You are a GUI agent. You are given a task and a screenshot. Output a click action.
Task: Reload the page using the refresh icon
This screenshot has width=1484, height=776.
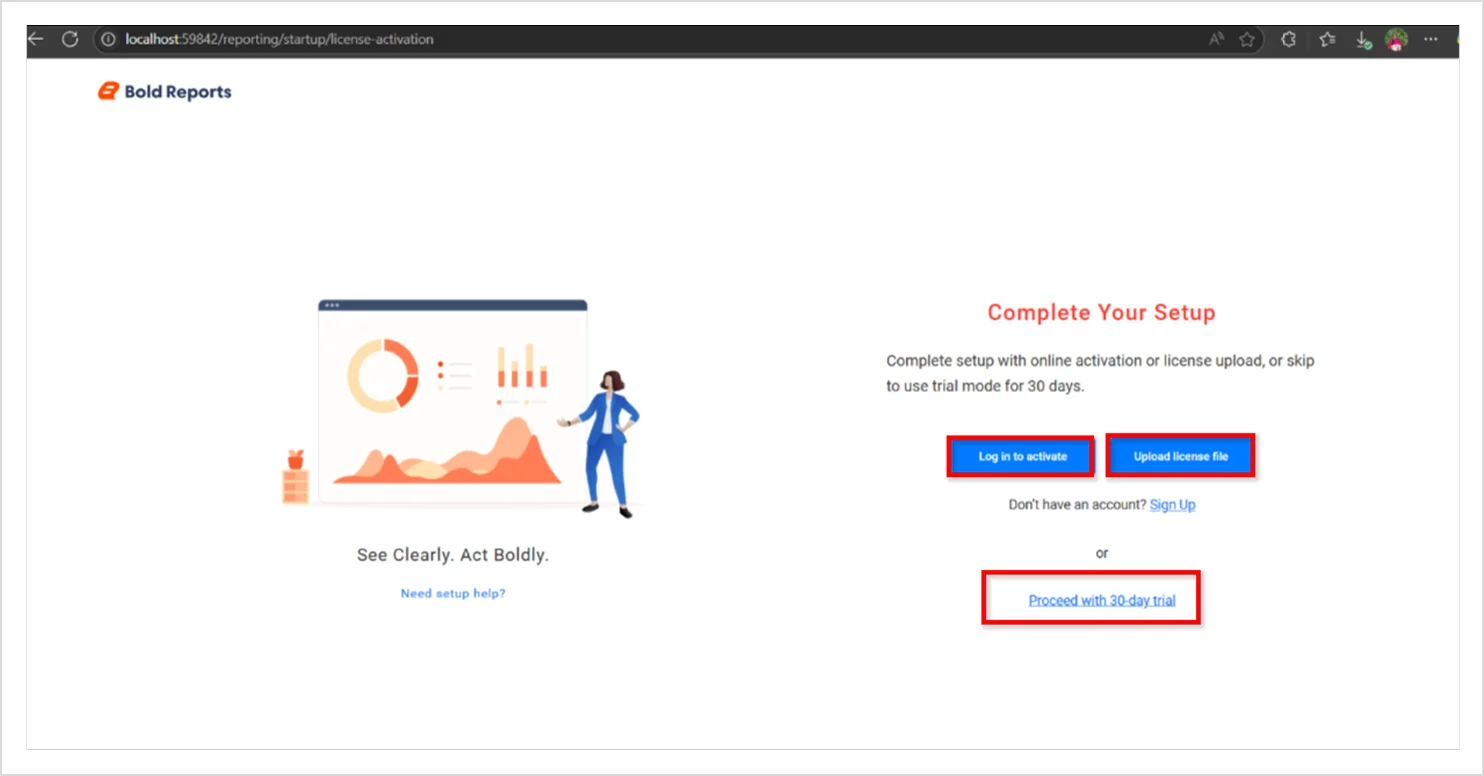70,39
